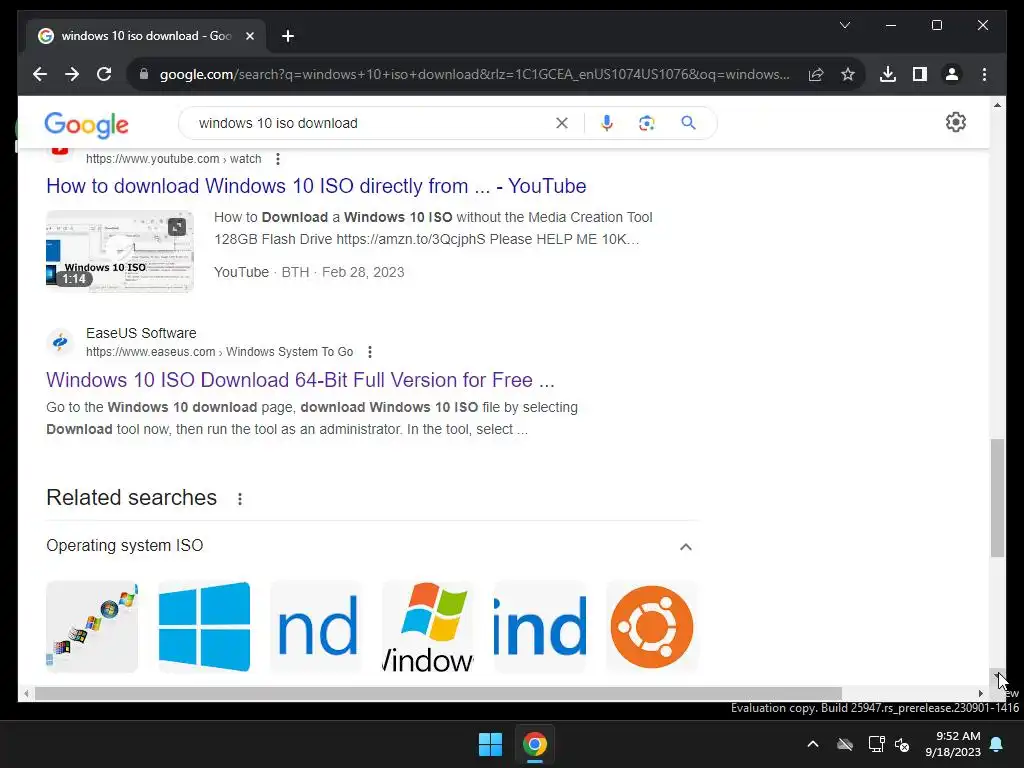
Task: Select the windows 10 iso download tab
Action: click(146, 36)
